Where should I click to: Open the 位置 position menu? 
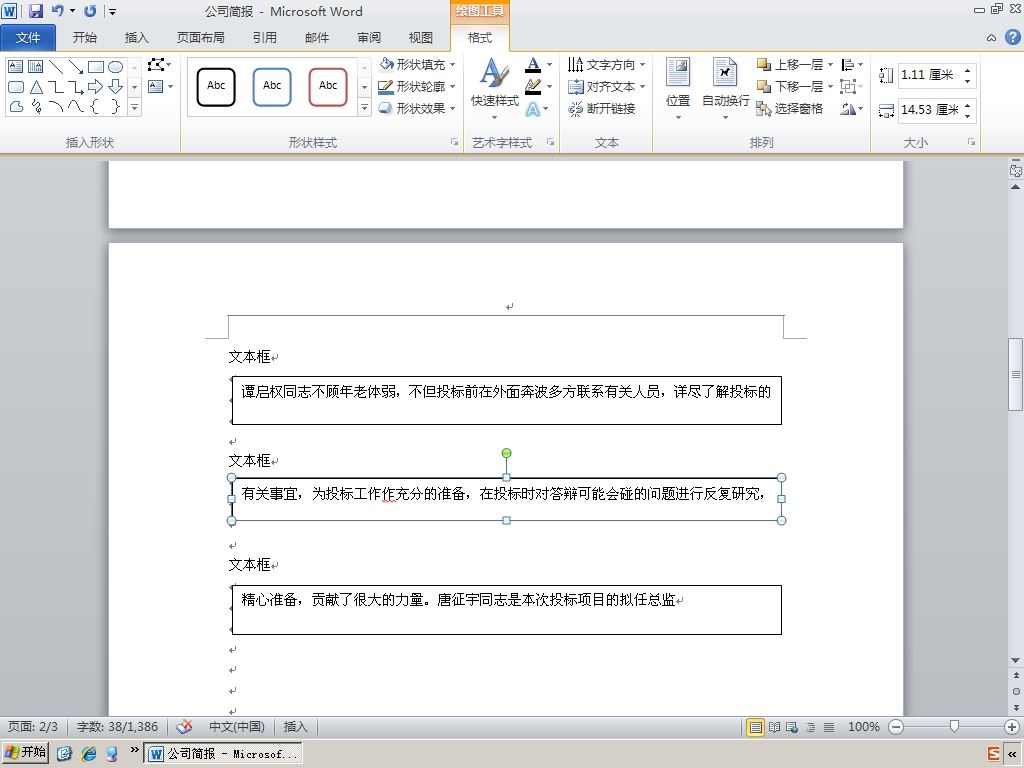[678, 89]
